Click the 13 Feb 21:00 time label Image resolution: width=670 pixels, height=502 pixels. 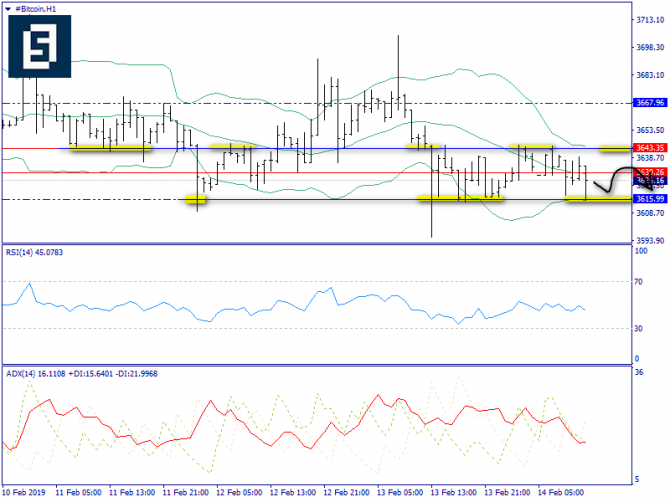pos(507,493)
